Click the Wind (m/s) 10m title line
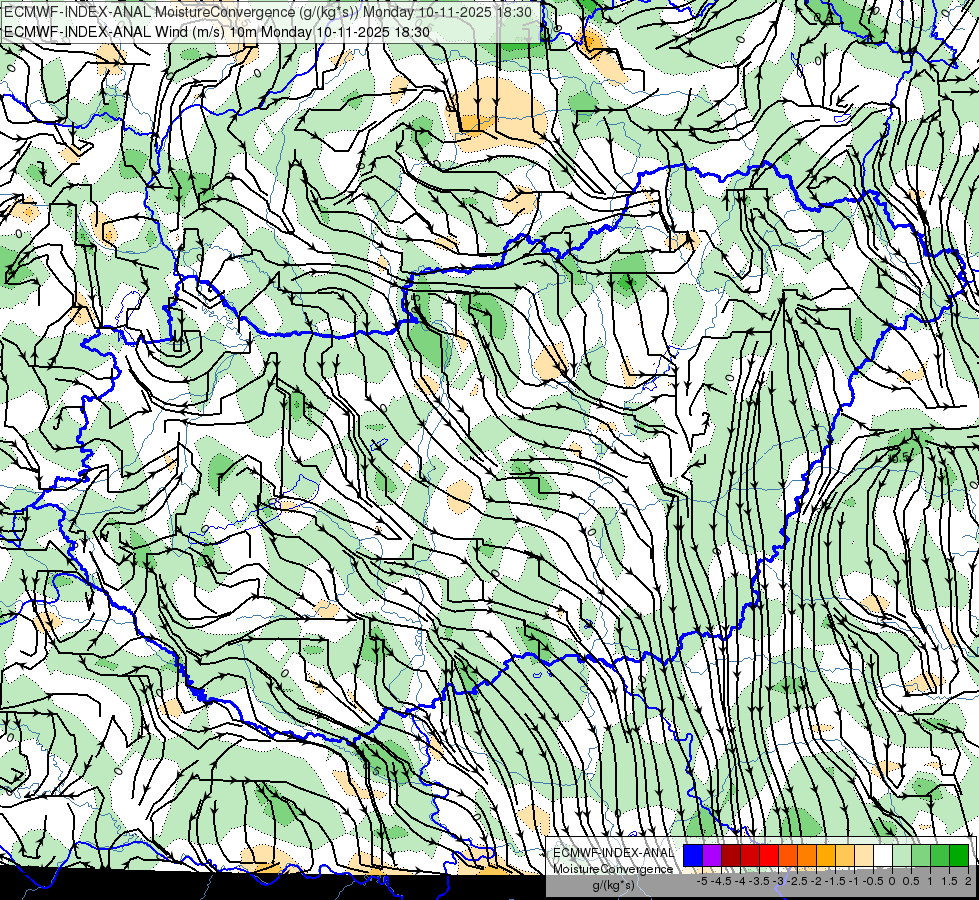 [217, 32]
